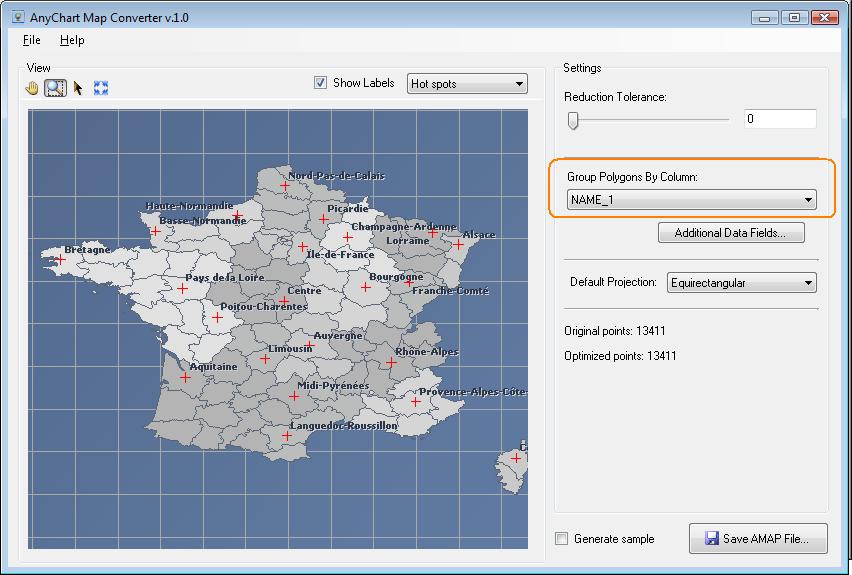852x575 pixels.
Task: Activate the zoom rectangle tool
Action: [x=55, y=88]
